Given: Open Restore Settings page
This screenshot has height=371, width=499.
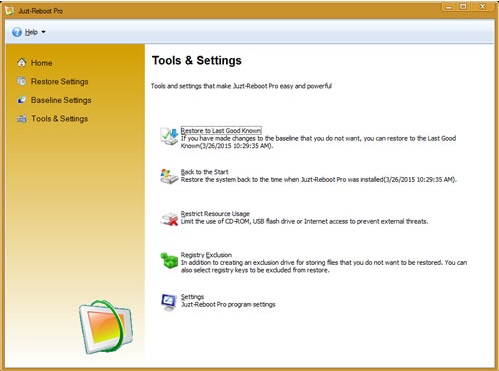Looking at the screenshot, I should click(x=60, y=81).
